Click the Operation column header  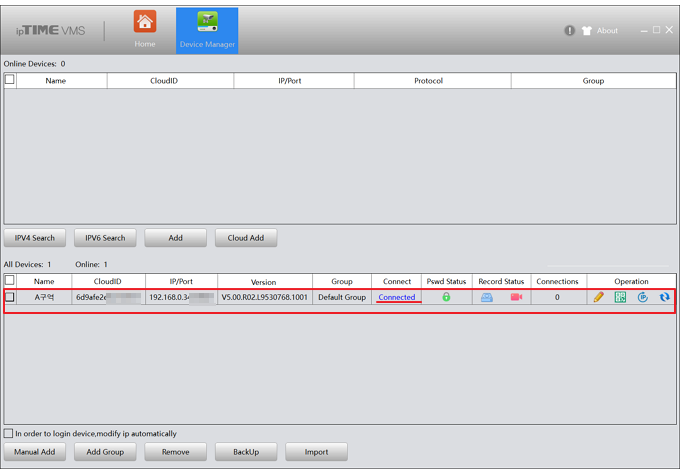[x=631, y=281]
